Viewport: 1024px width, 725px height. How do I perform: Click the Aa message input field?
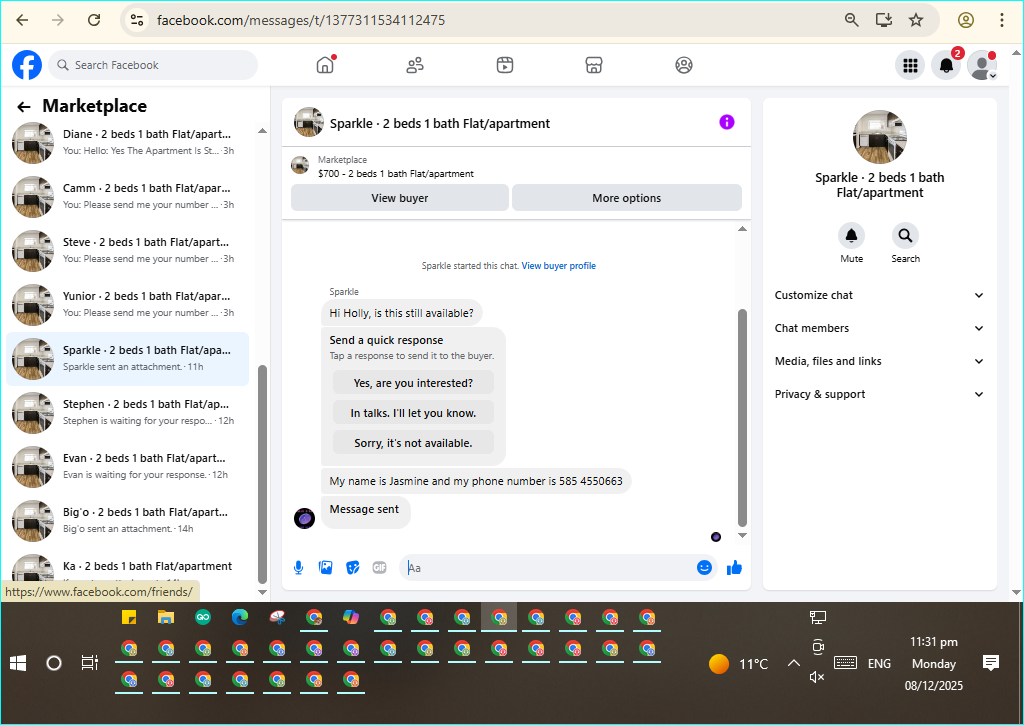[549, 568]
